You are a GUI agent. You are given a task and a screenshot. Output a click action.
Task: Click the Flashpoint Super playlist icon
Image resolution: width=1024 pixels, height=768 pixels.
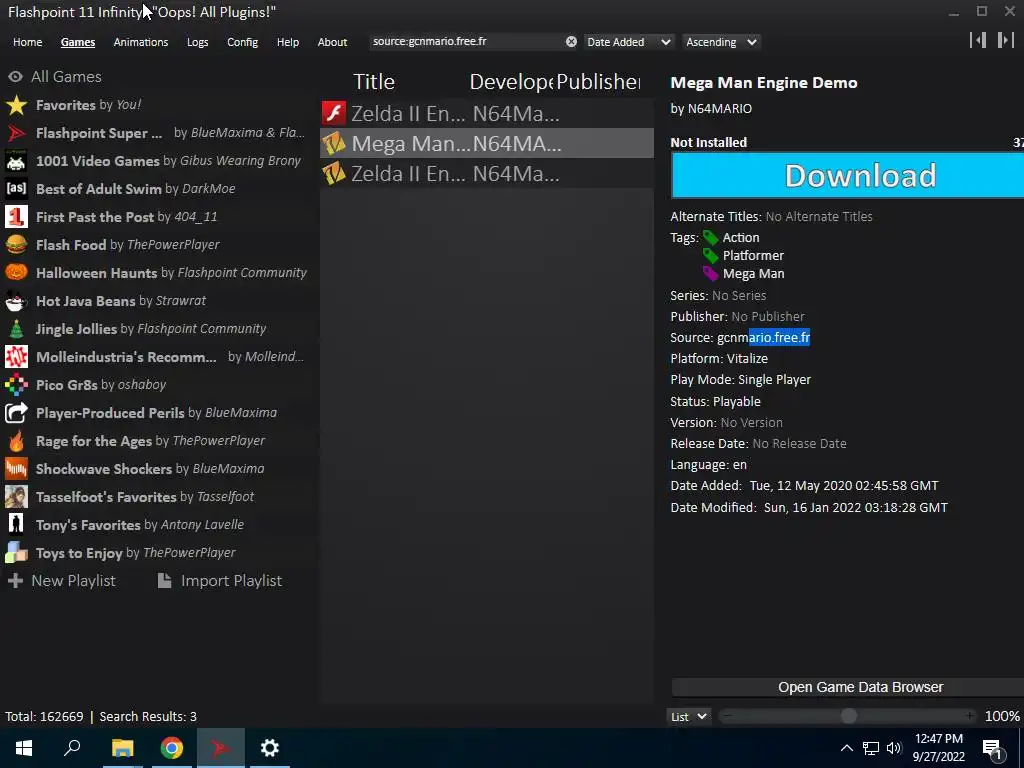click(16, 133)
